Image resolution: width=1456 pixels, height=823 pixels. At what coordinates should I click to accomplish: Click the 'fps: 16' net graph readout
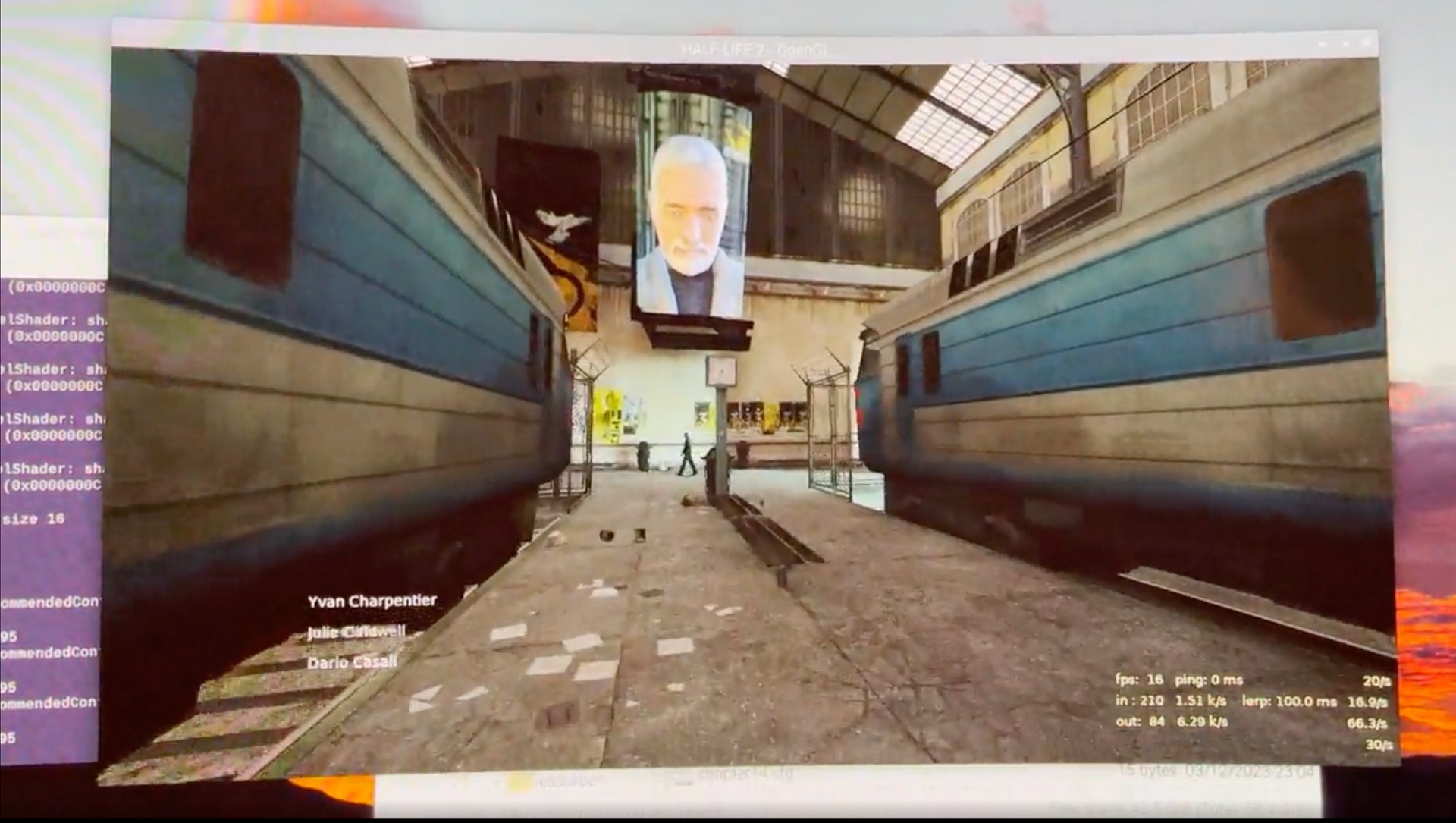pos(1139,680)
